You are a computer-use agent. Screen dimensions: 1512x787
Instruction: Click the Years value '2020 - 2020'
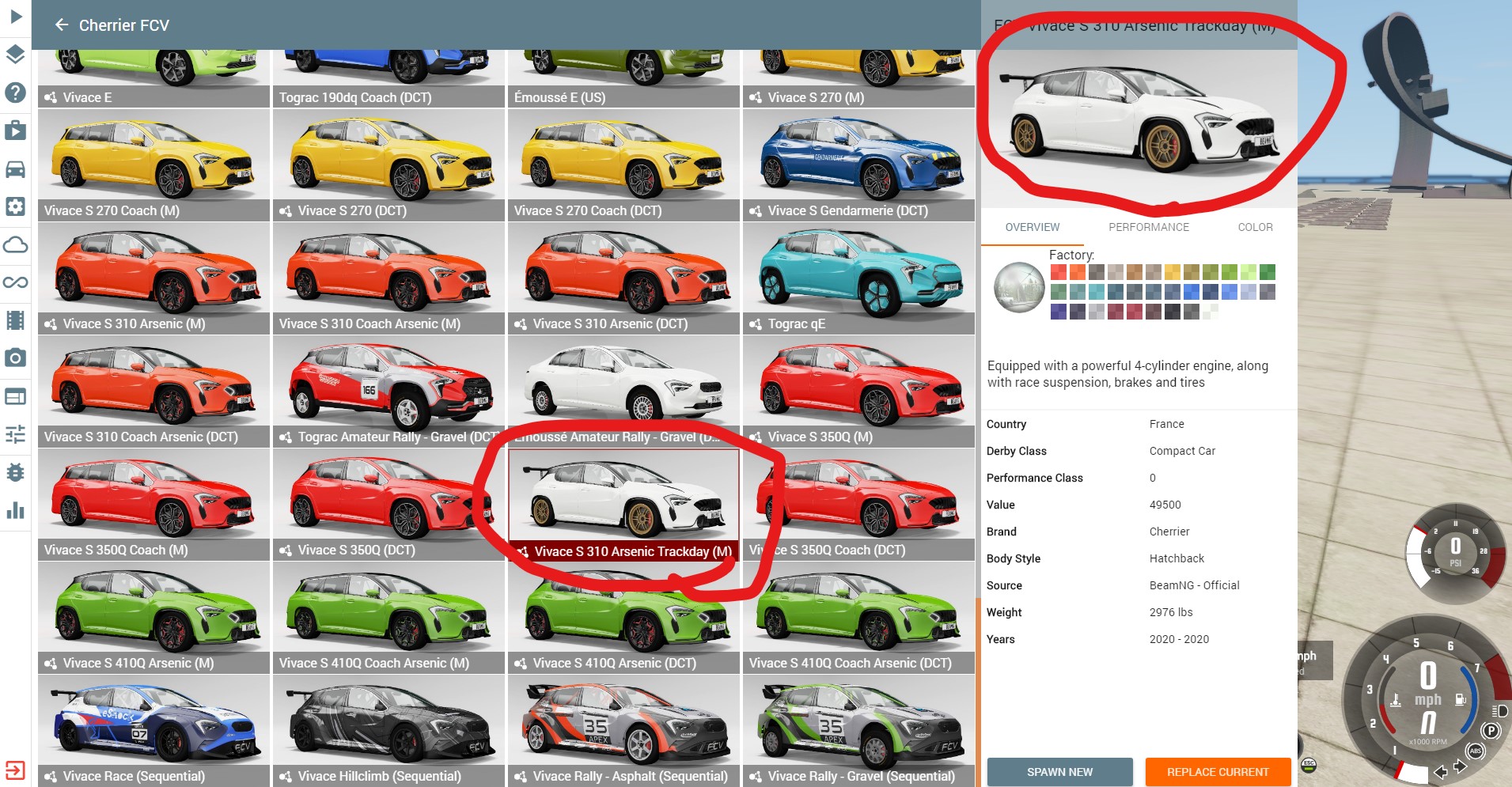pyautogui.click(x=1179, y=639)
